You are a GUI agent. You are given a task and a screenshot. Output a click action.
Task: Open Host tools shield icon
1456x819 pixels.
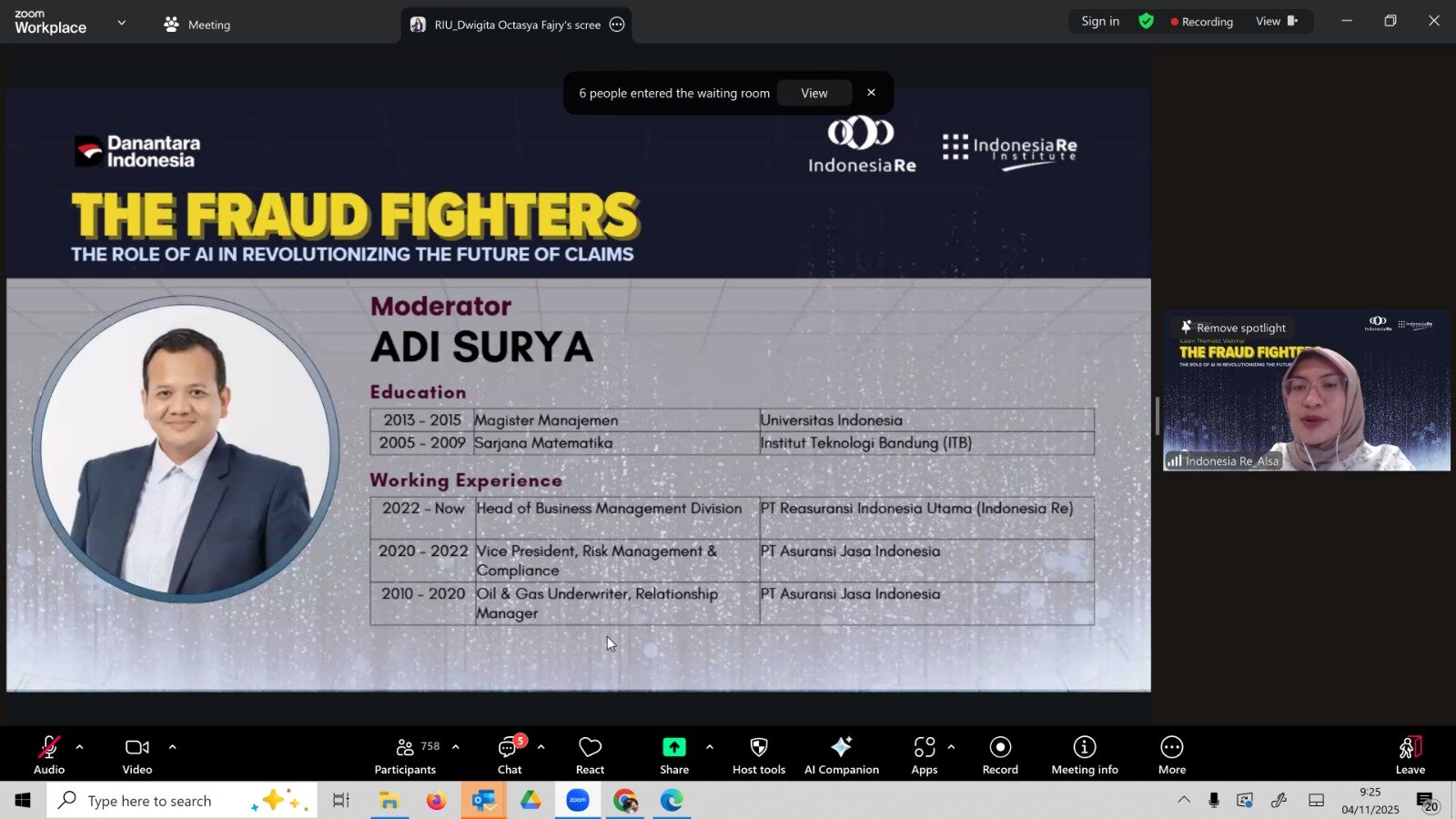tap(758, 755)
